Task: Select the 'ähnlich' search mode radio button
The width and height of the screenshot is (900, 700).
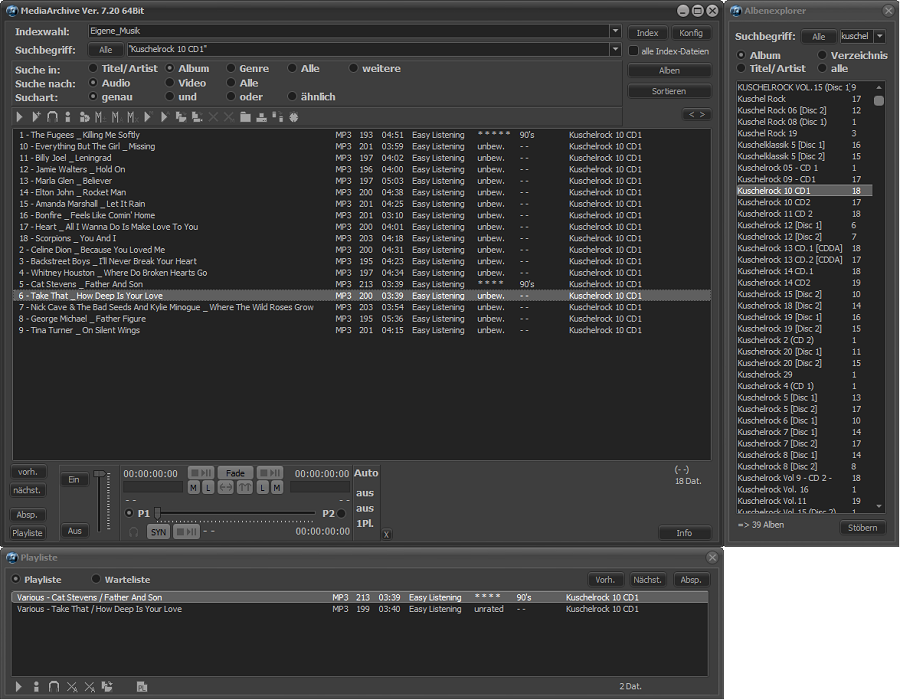Action: pos(294,96)
